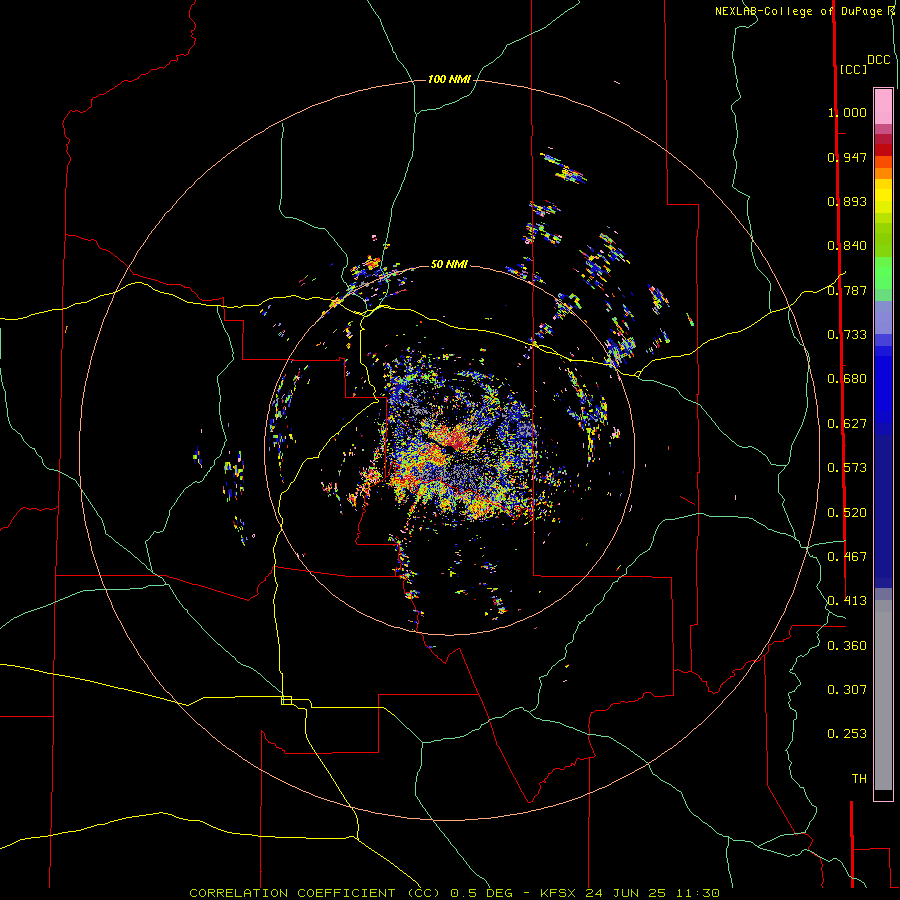900x900 pixels.
Task: Click the 0.627 color scale value
Action: click(847, 424)
